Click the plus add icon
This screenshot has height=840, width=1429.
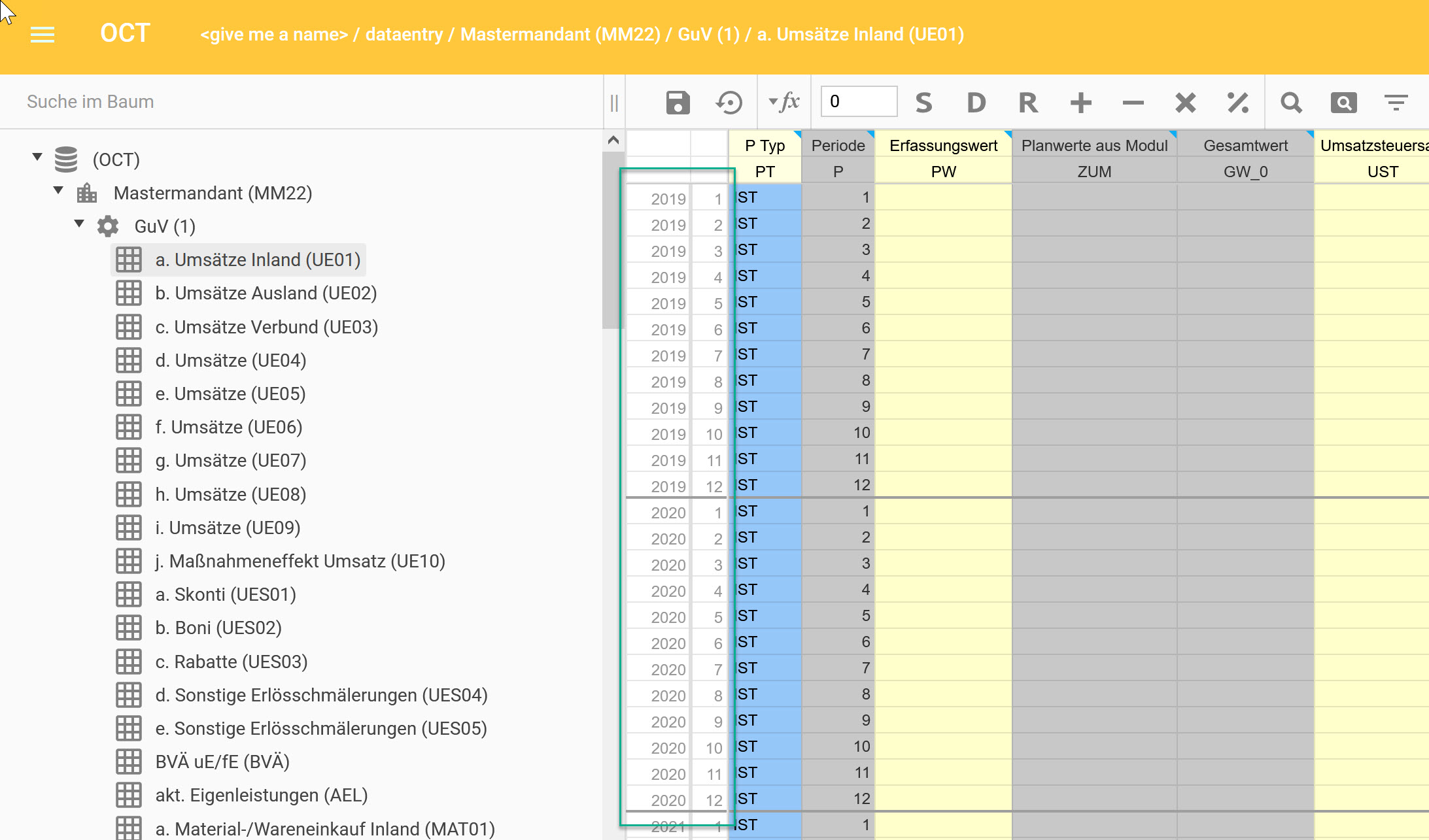pyautogui.click(x=1080, y=103)
